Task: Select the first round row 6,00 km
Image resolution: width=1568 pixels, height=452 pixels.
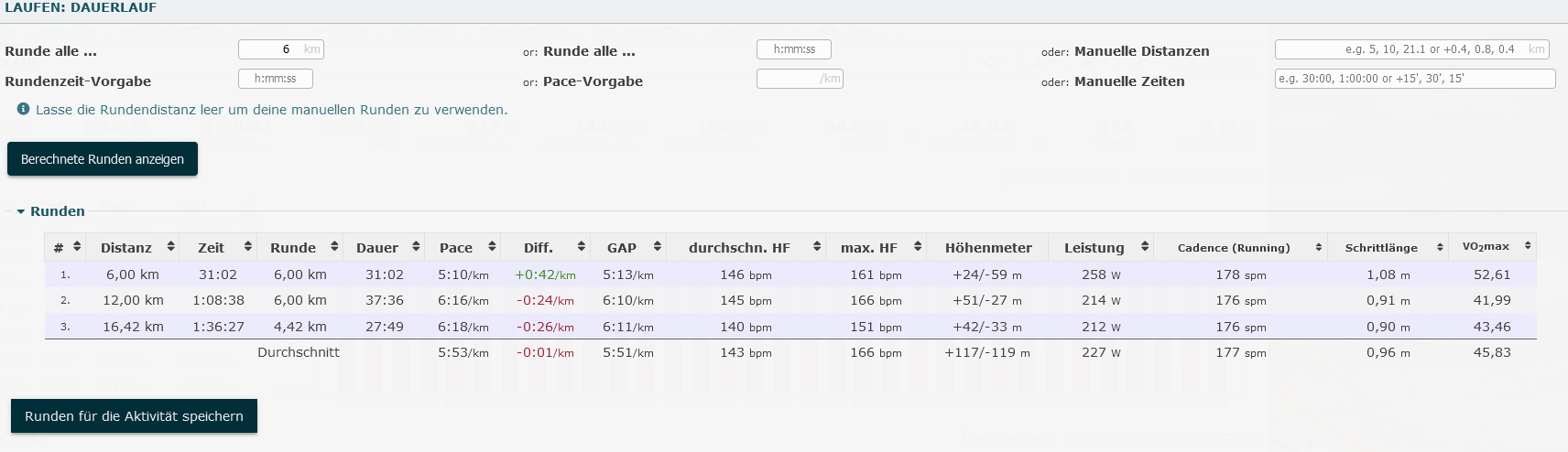Action: [133, 274]
